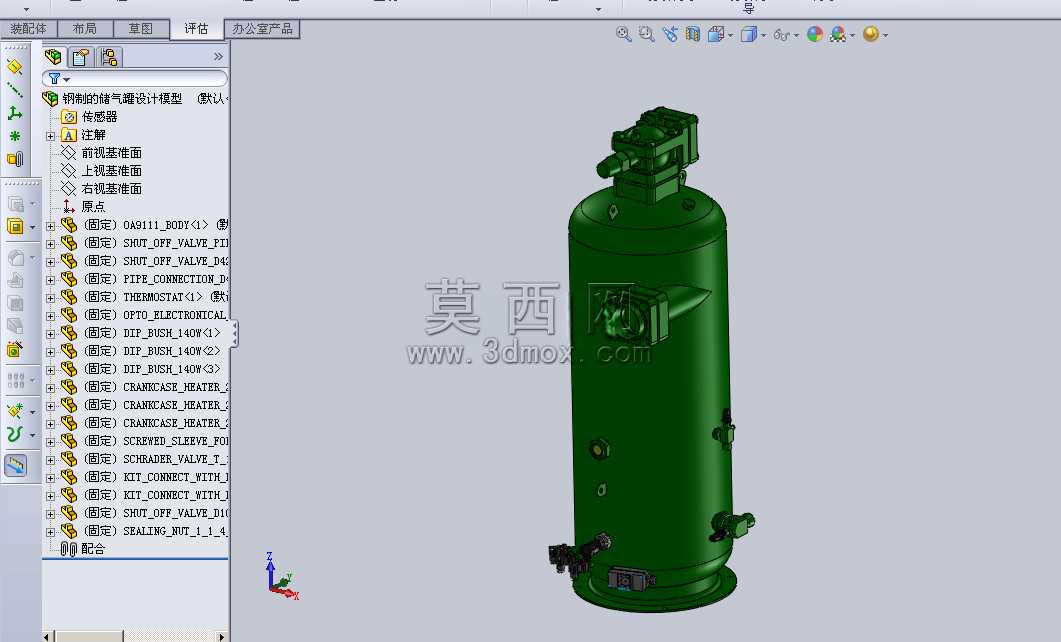Click the green curved hook toolbar icon
Image resolution: width=1061 pixels, height=642 pixels.
tap(15, 434)
